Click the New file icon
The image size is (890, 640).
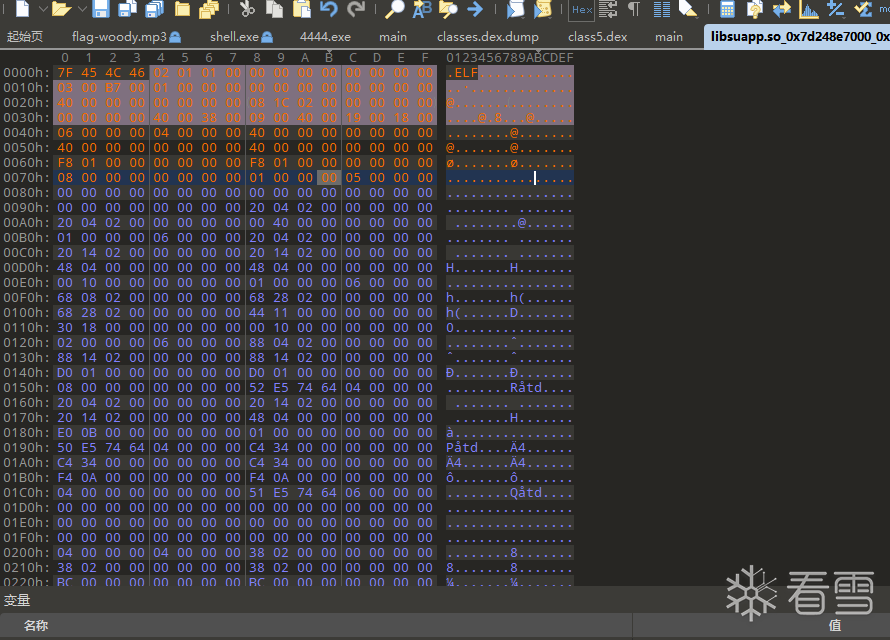tap(22, 9)
